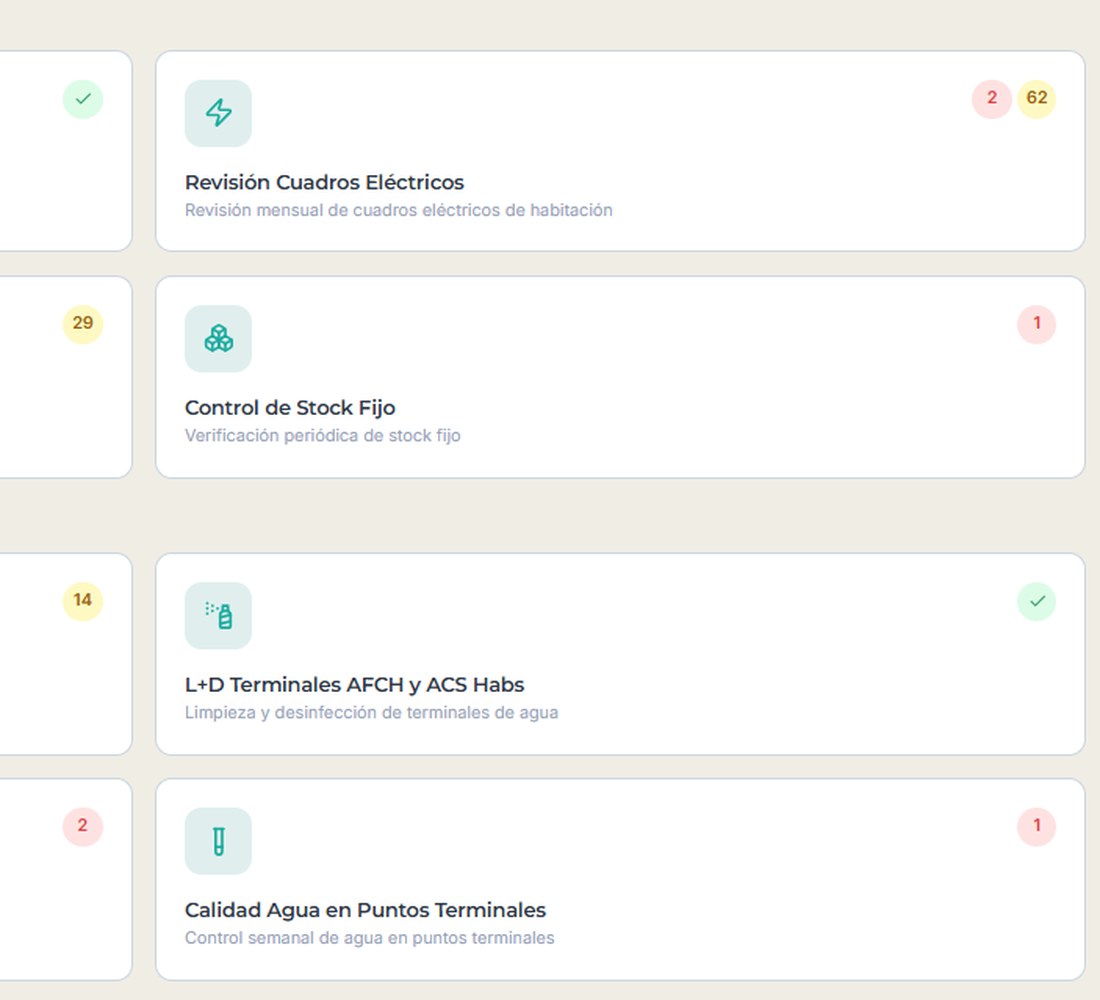The width and height of the screenshot is (1100, 1000).
Task: Click the red 2 badge on the cut-off card
Action: 83,827
